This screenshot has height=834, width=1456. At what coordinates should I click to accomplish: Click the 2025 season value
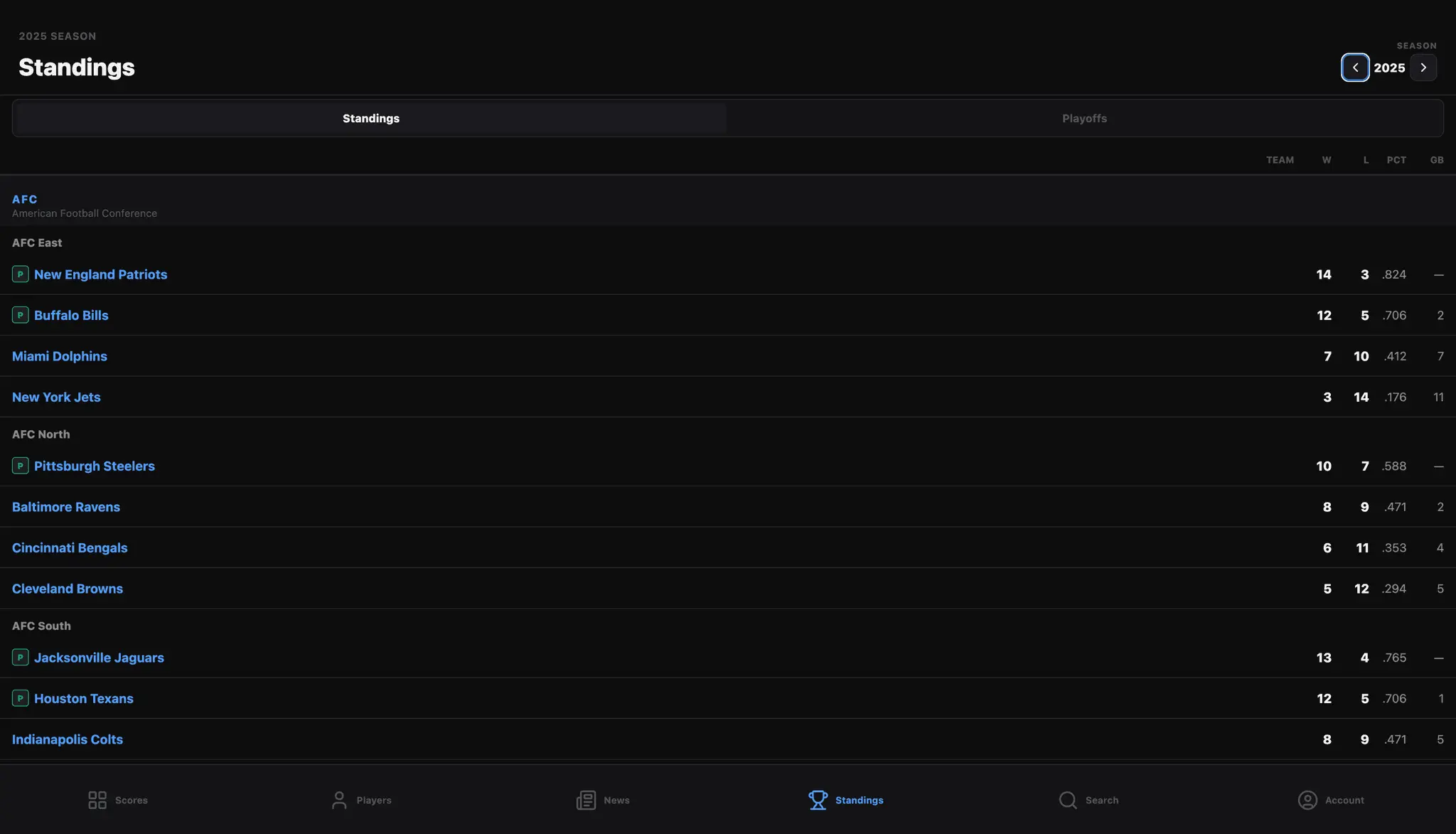tap(1389, 68)
